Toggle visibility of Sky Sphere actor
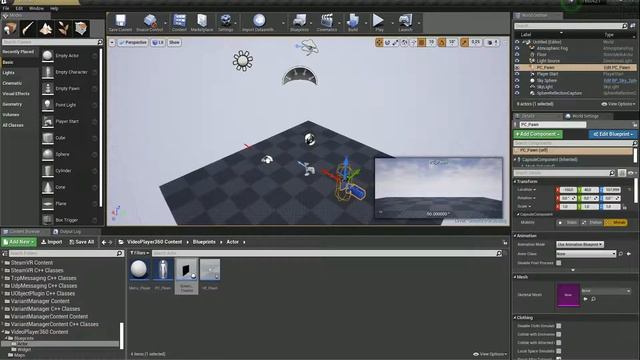 tap(517, 80)
